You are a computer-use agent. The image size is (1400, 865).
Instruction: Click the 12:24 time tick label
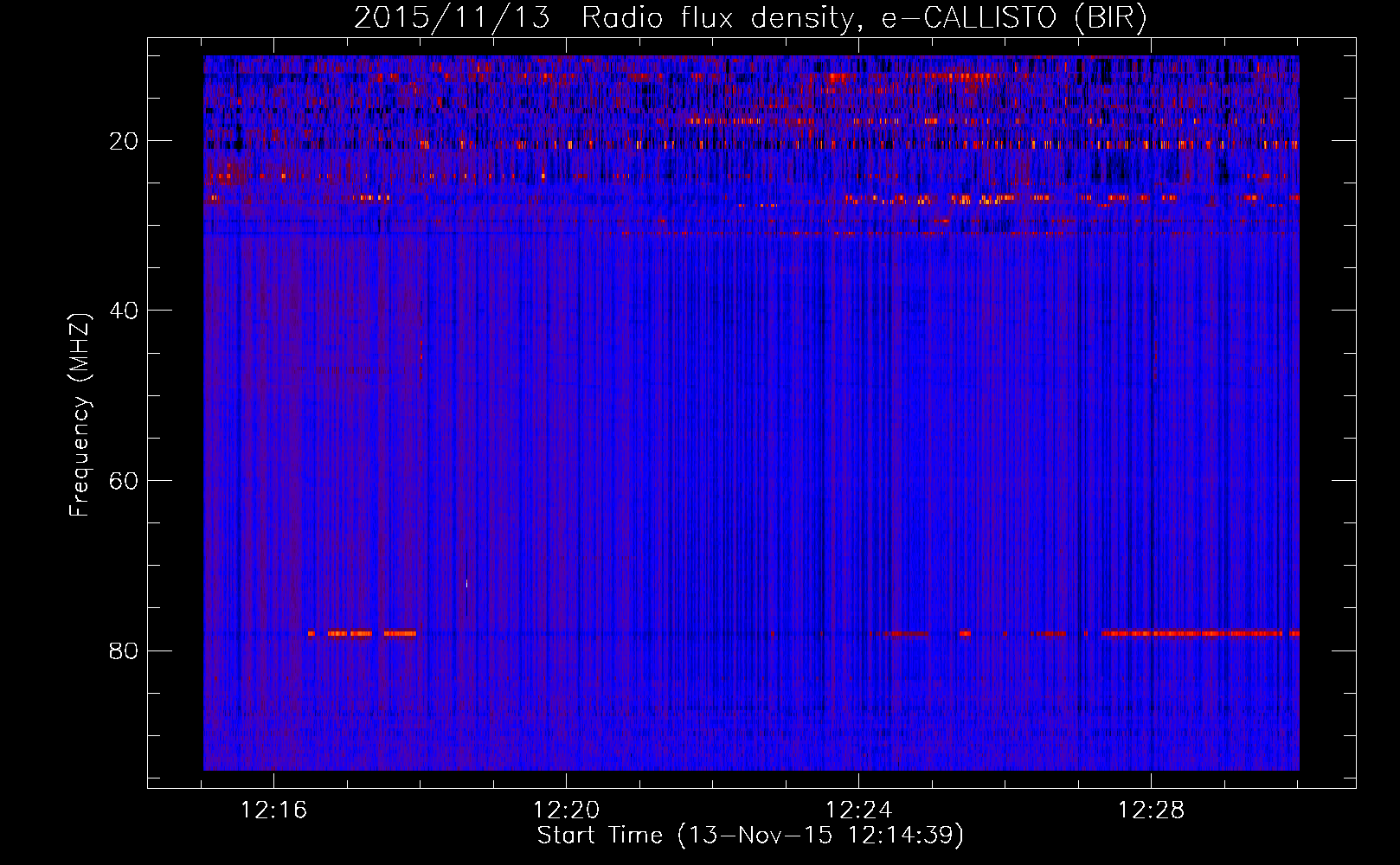(x=859, y=811)
